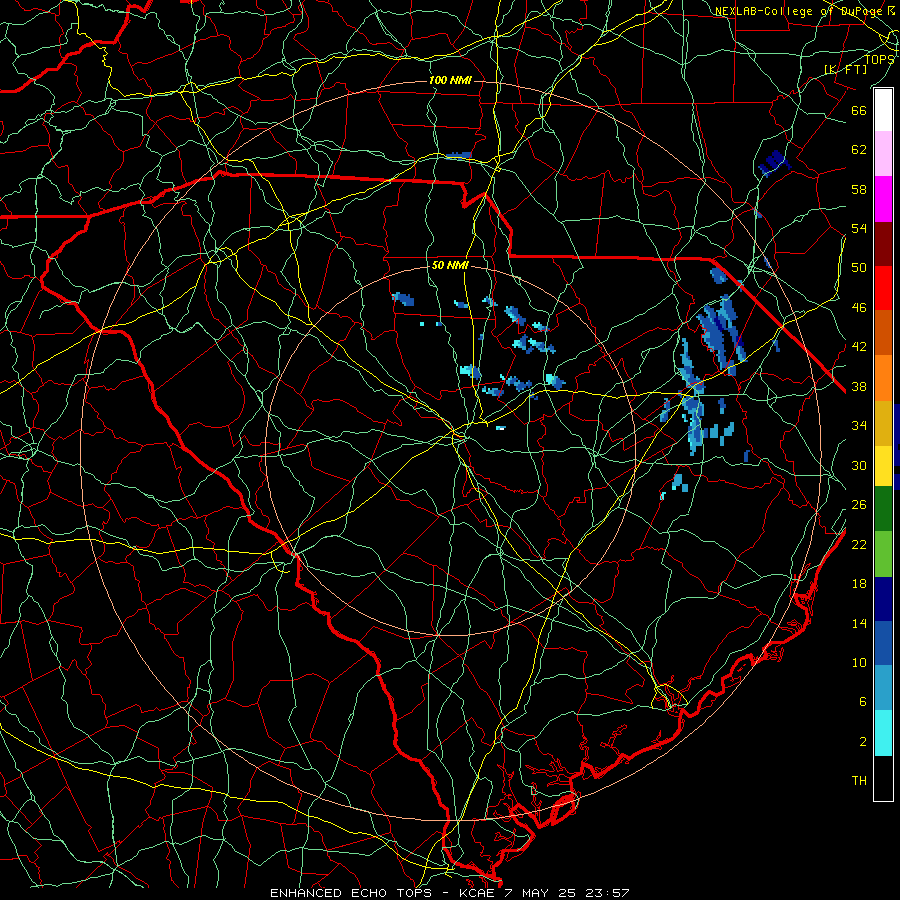Click the black TH threshold swatch
900x900 pixels.
click(x=883, y=778)
